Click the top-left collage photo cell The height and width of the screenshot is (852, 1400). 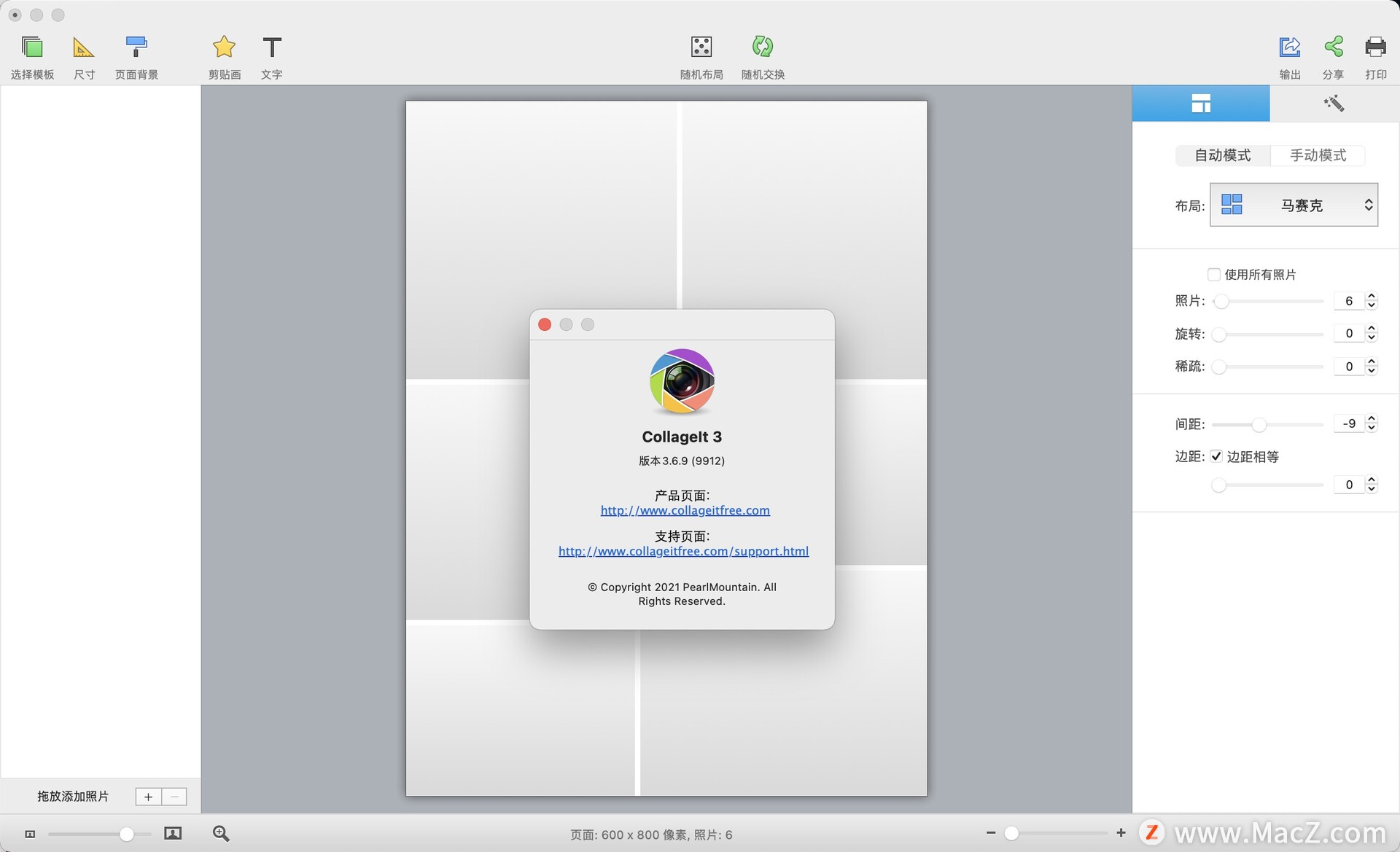[541, 240]
